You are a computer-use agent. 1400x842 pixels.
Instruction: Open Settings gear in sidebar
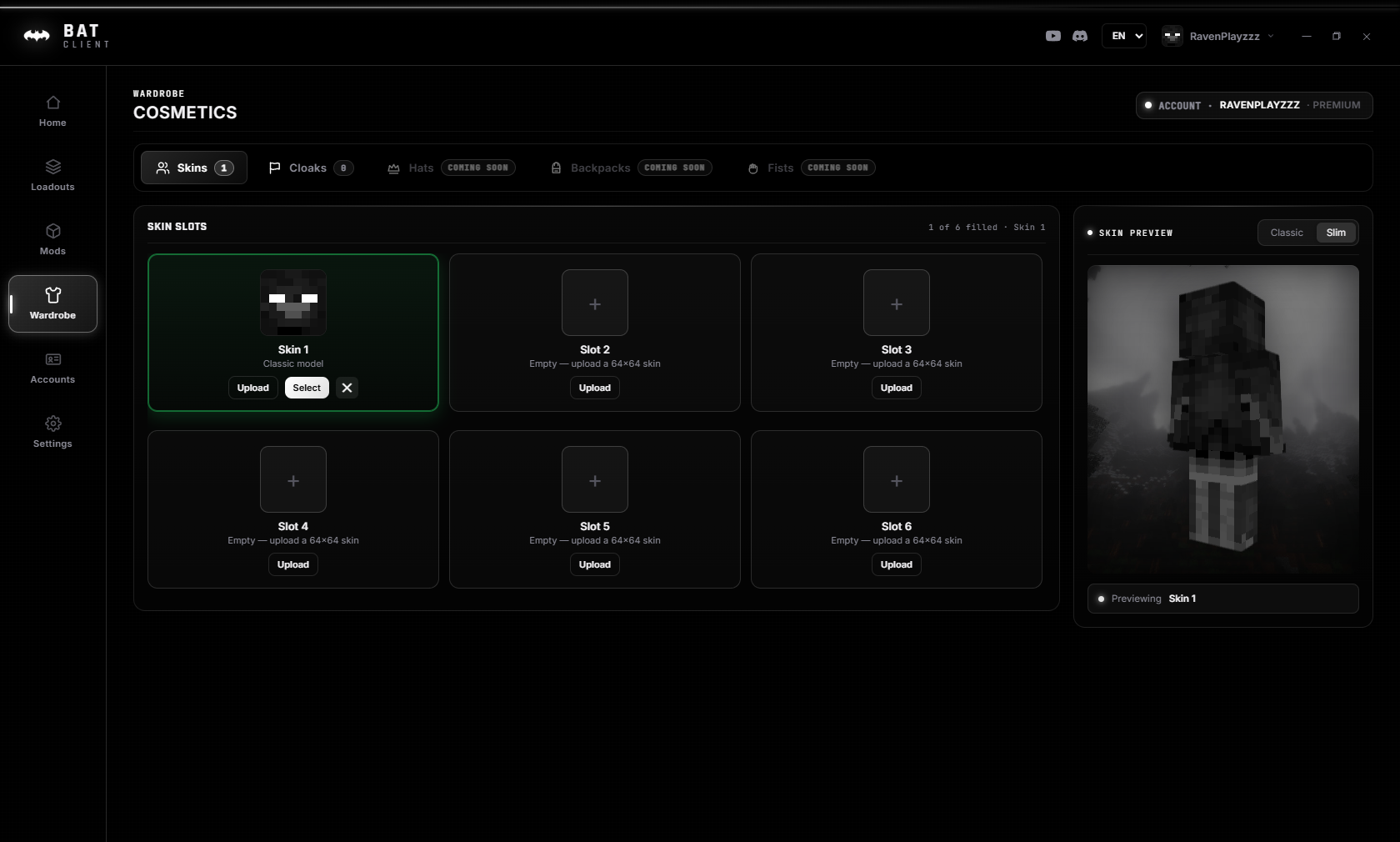tap(52, 432)
